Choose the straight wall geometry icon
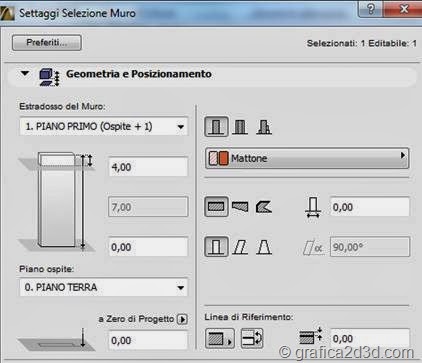 click(216, 207)
